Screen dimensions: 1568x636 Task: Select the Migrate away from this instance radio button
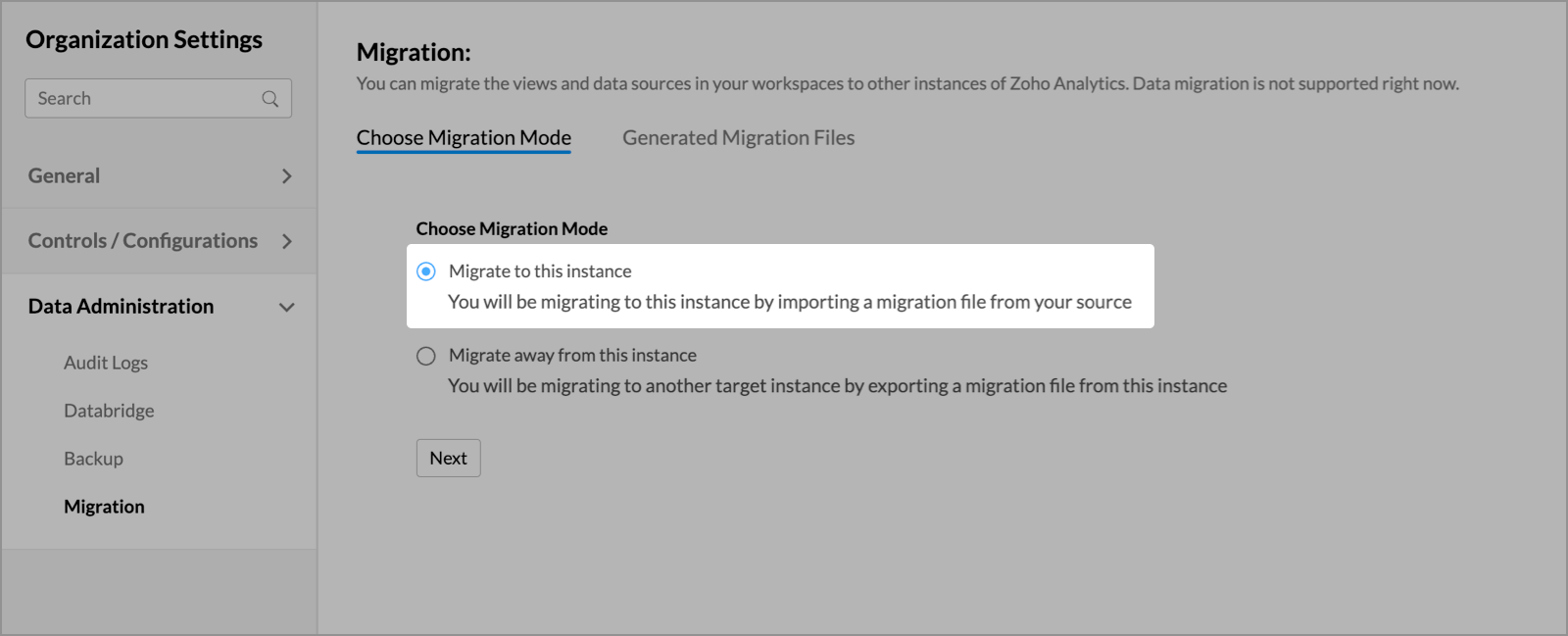(x=426, y=356)
